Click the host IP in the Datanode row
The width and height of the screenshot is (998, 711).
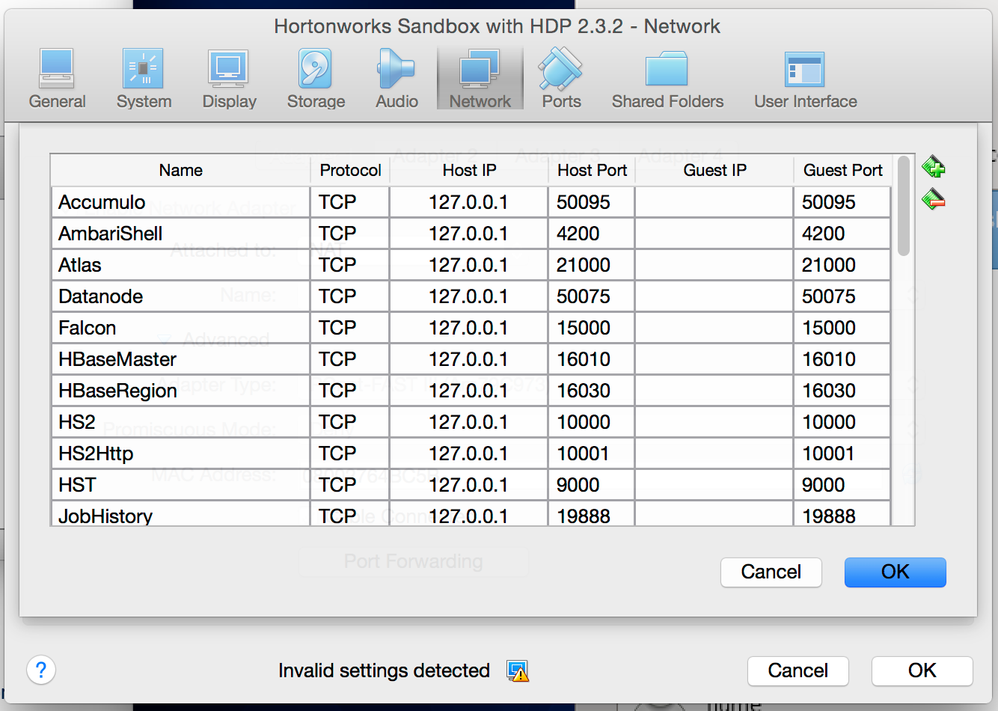468,296
